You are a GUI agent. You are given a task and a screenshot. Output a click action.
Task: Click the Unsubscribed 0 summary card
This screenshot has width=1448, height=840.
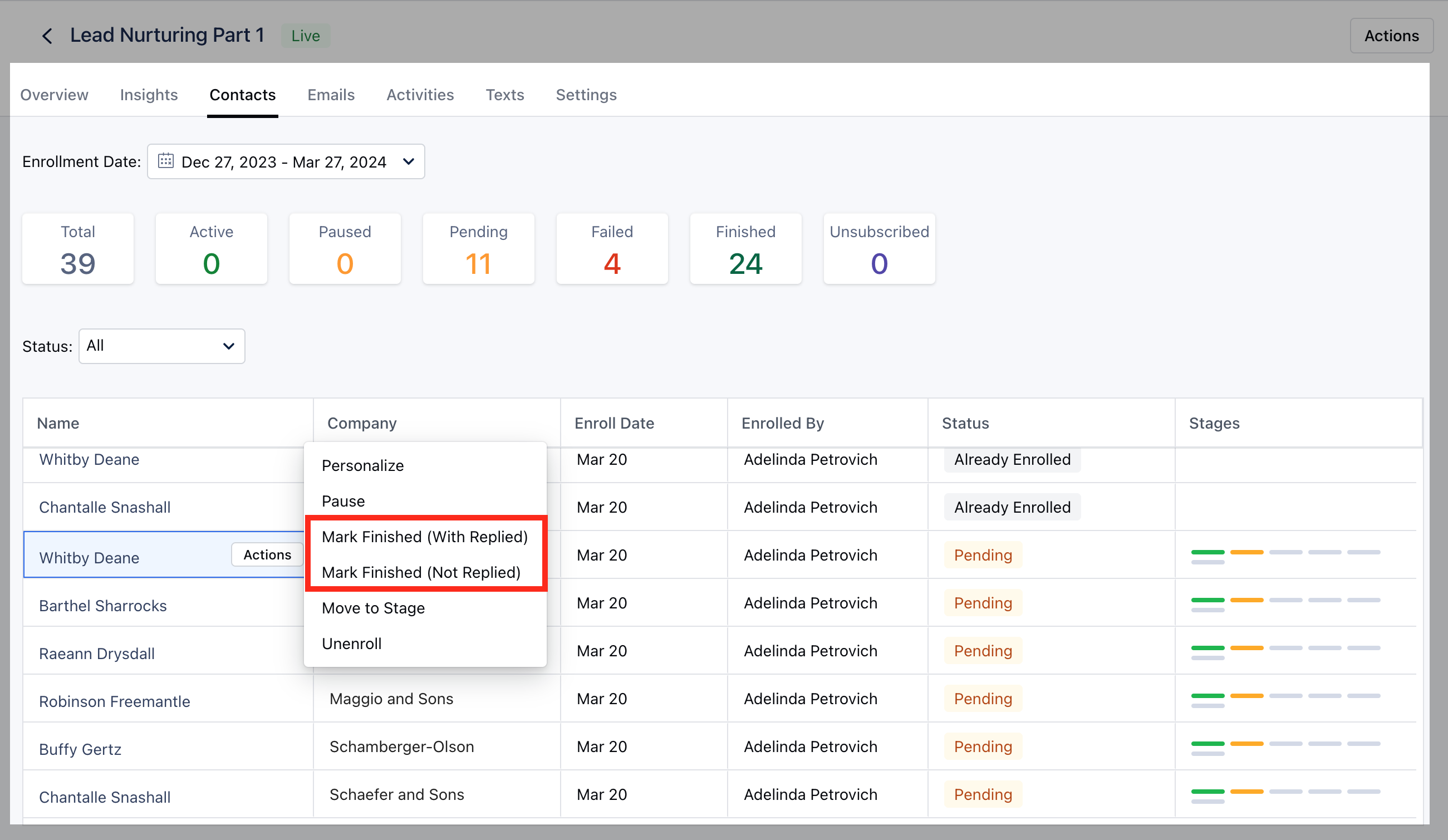(879, 249)
